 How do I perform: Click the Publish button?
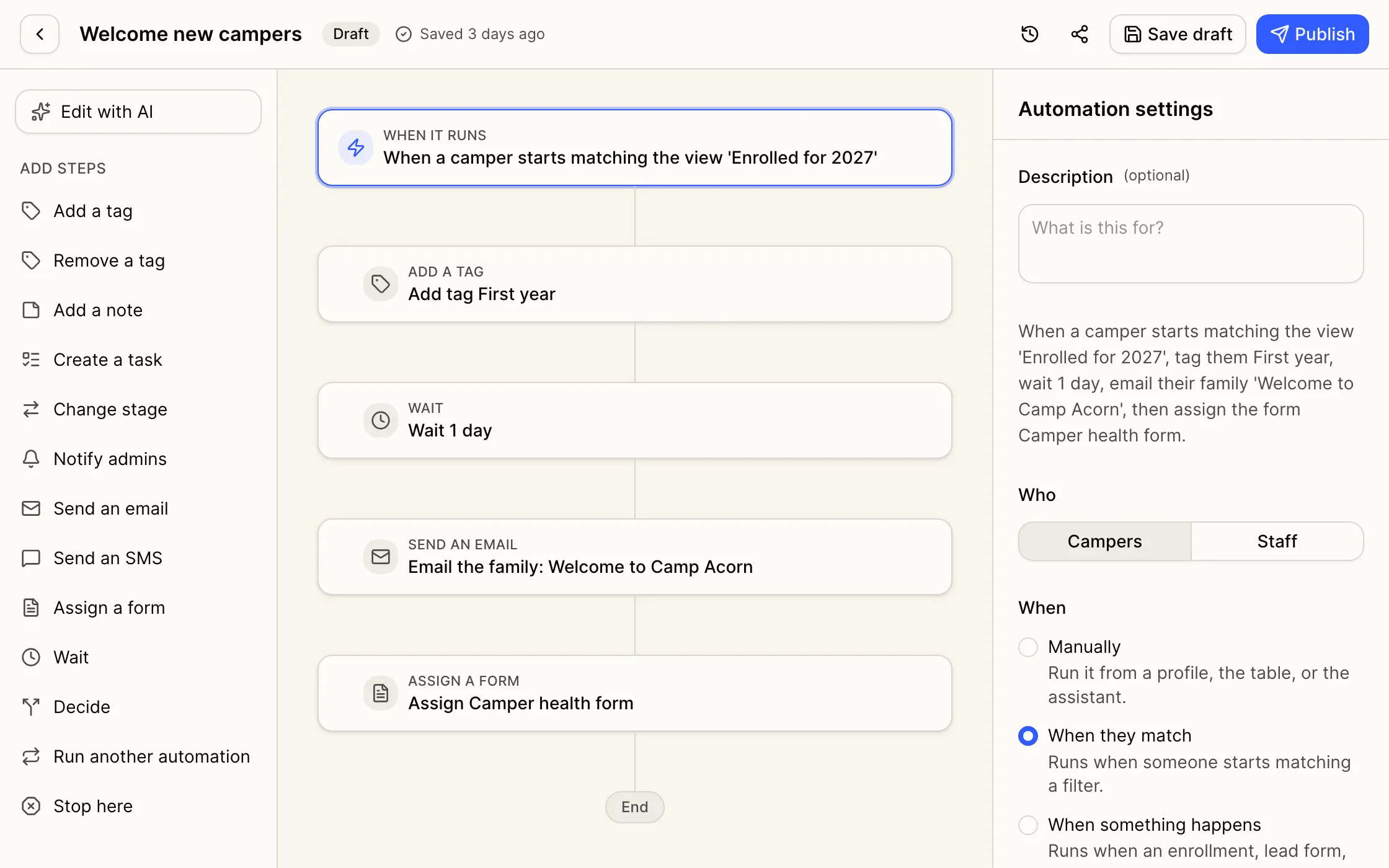[x=1312, y=34]
